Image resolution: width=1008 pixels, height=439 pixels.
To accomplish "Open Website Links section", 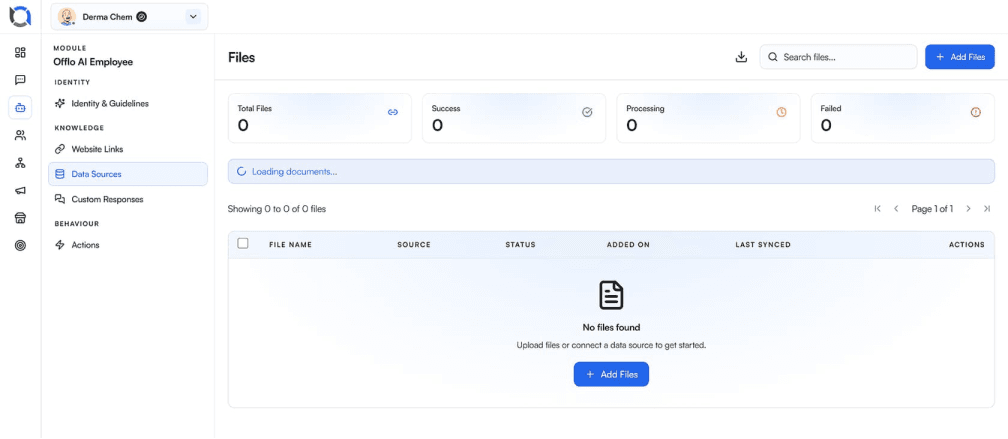I will click(128, 149).
